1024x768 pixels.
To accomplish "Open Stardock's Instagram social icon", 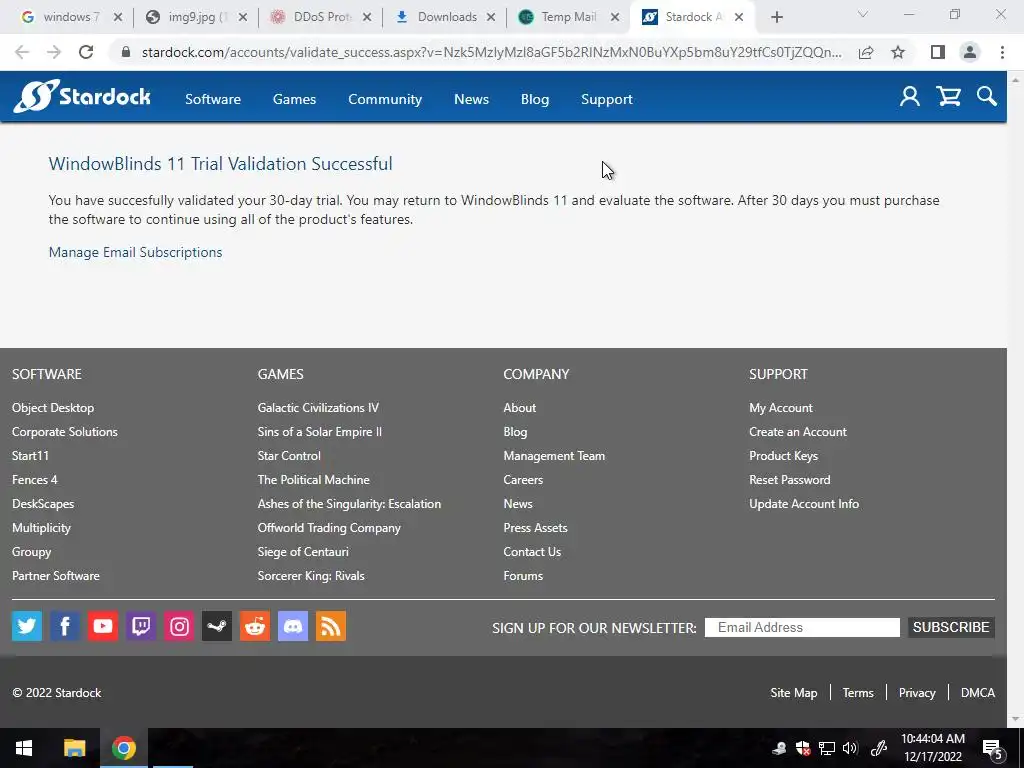I will [179, 626].
